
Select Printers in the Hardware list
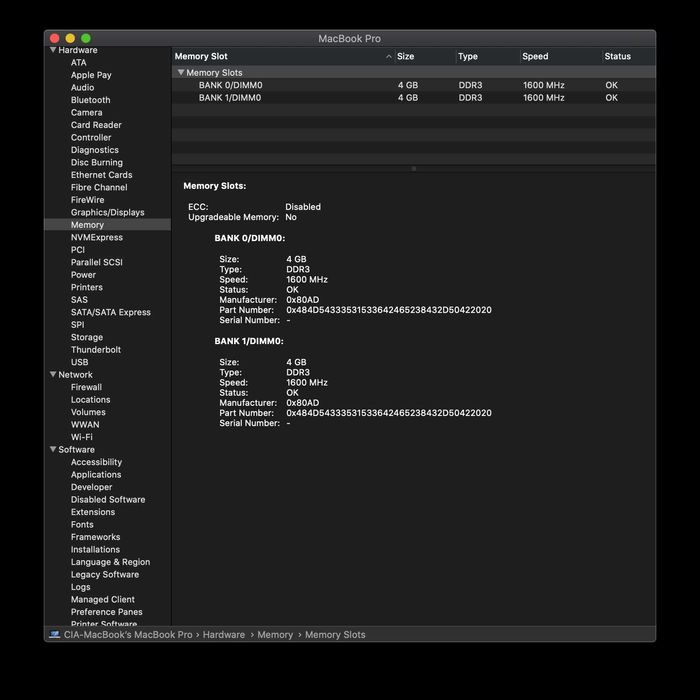(x=87, y=287)
